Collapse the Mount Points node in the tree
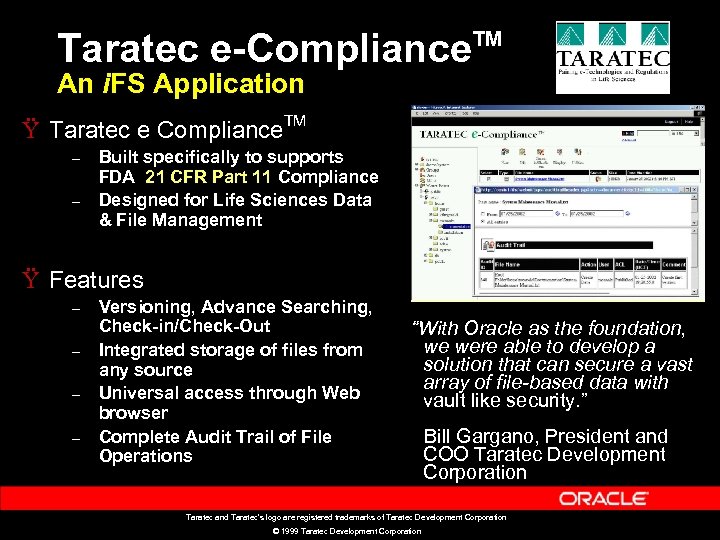 pos(416,186)
